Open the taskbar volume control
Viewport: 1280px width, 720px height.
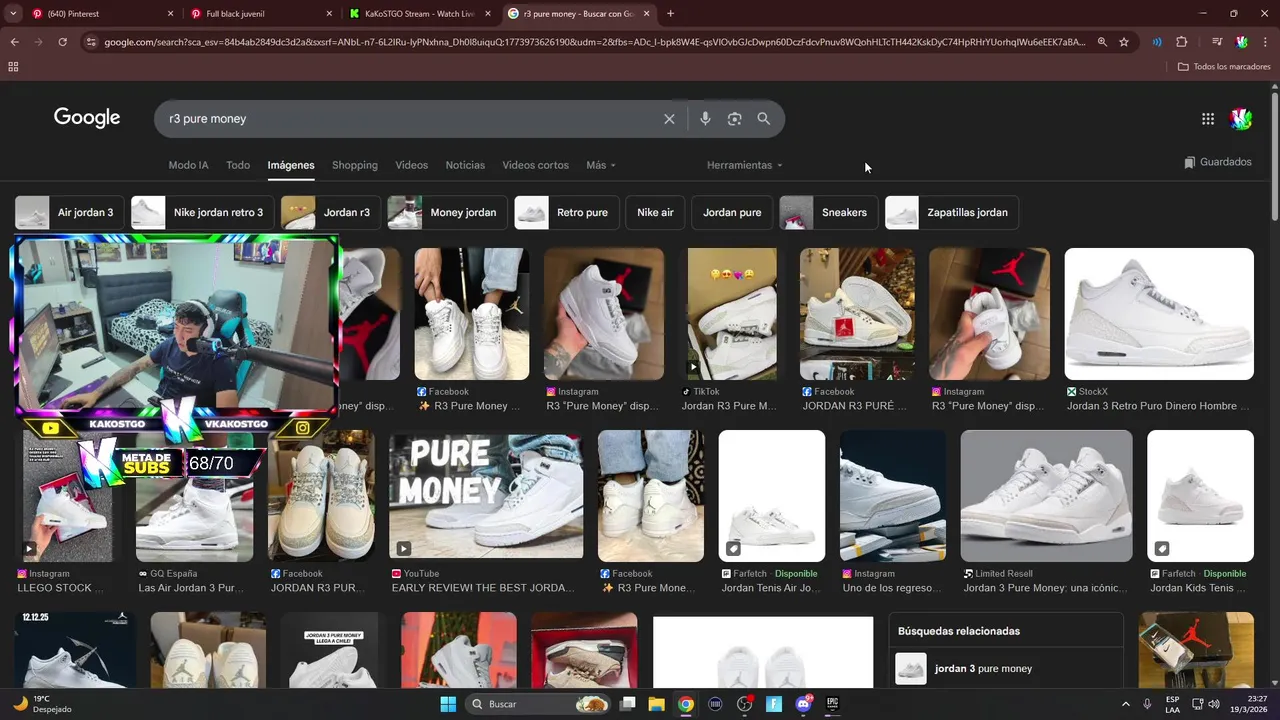tap(1215, 704)
